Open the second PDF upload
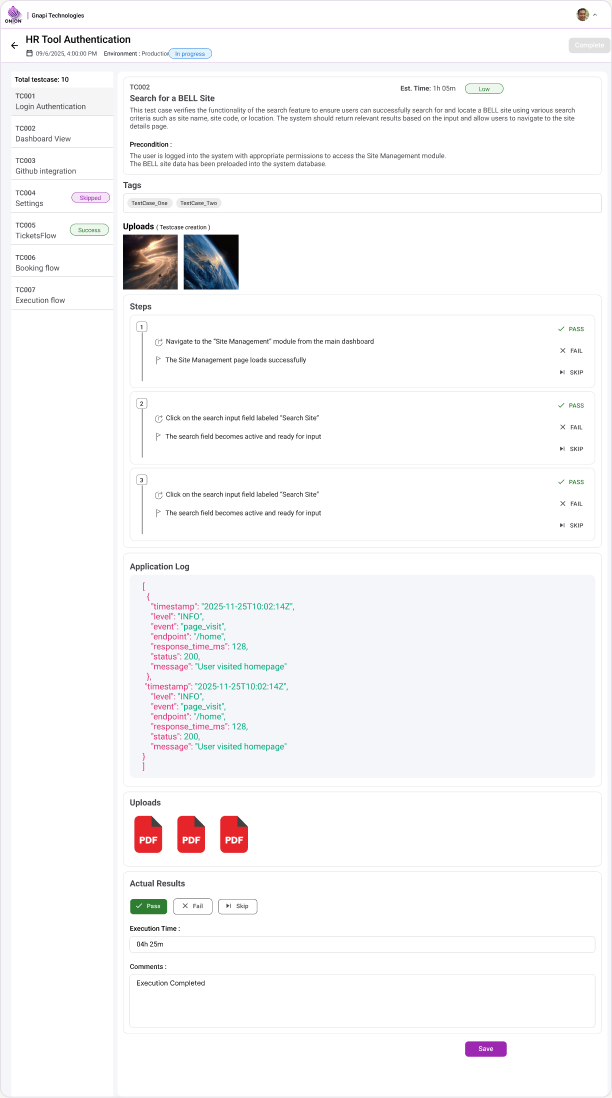The width and height of the screenshot is (612, 1098). pyautogui.click(x=191, y=834)
